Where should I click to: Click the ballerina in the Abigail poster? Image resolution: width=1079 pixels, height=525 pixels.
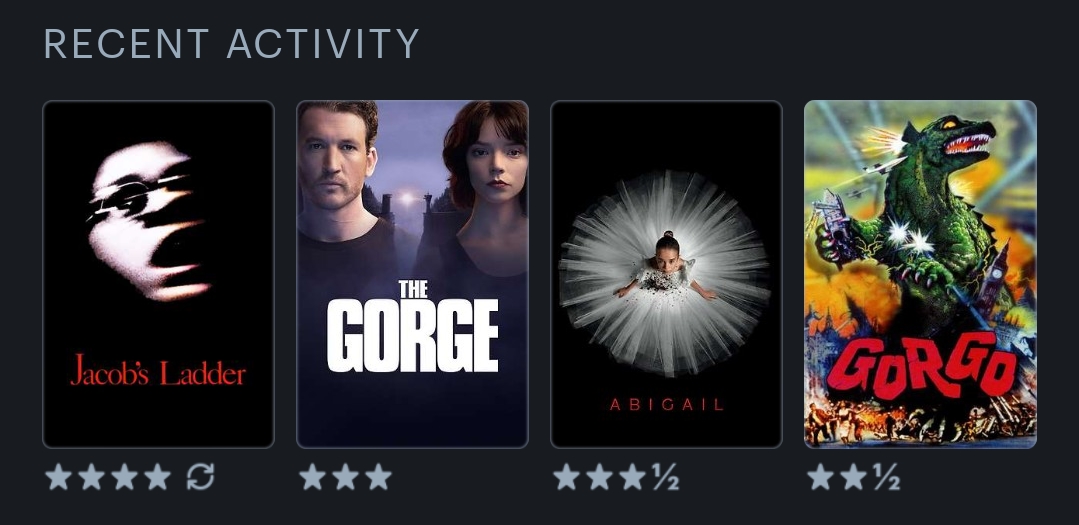666,266
